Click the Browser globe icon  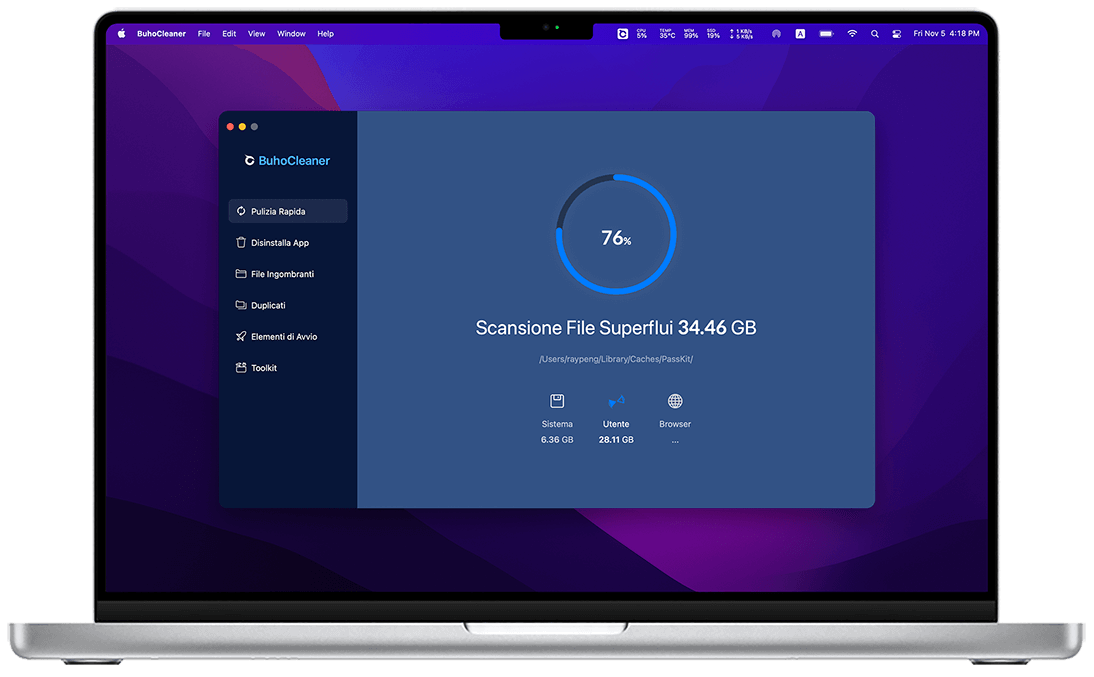tap(675, 401)
